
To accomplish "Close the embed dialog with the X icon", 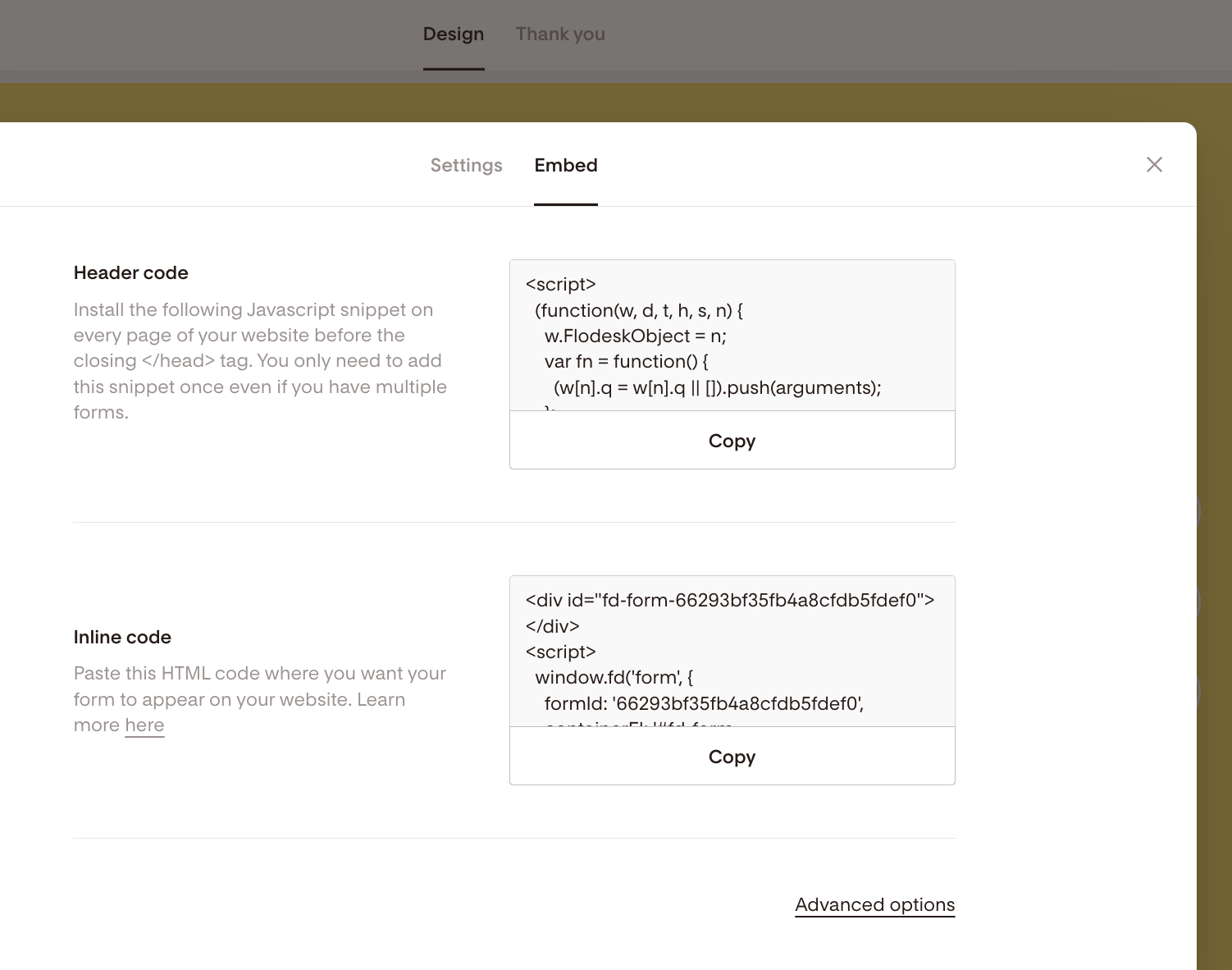I will point(1154,165).
